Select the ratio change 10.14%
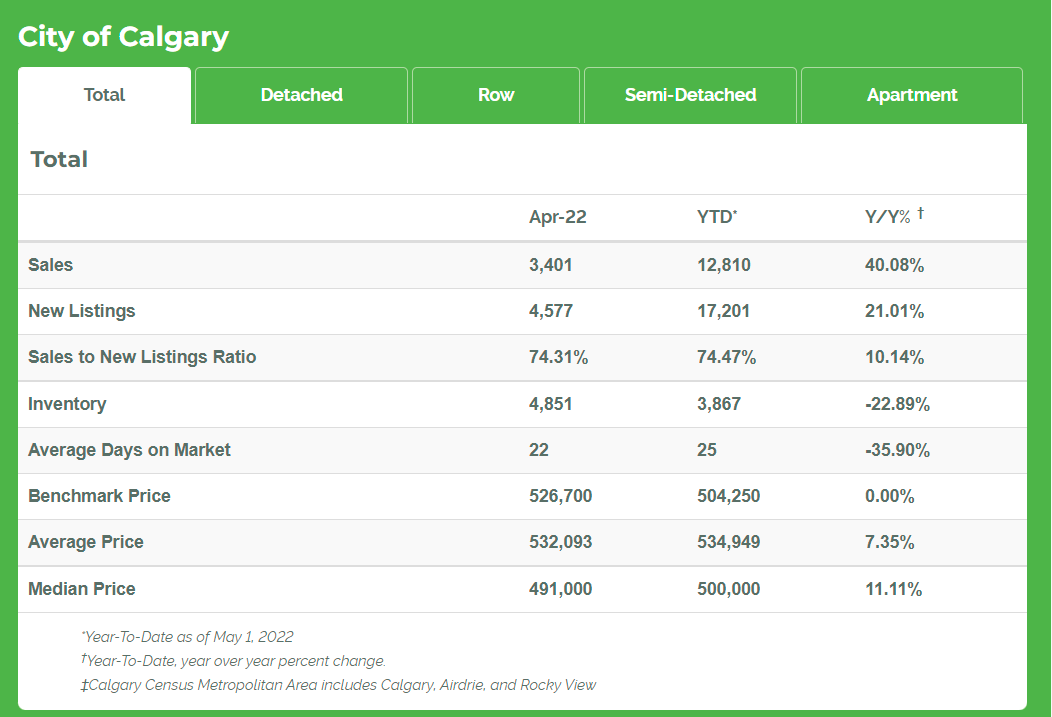1052x717 pixels. click(x=894, y=357)
